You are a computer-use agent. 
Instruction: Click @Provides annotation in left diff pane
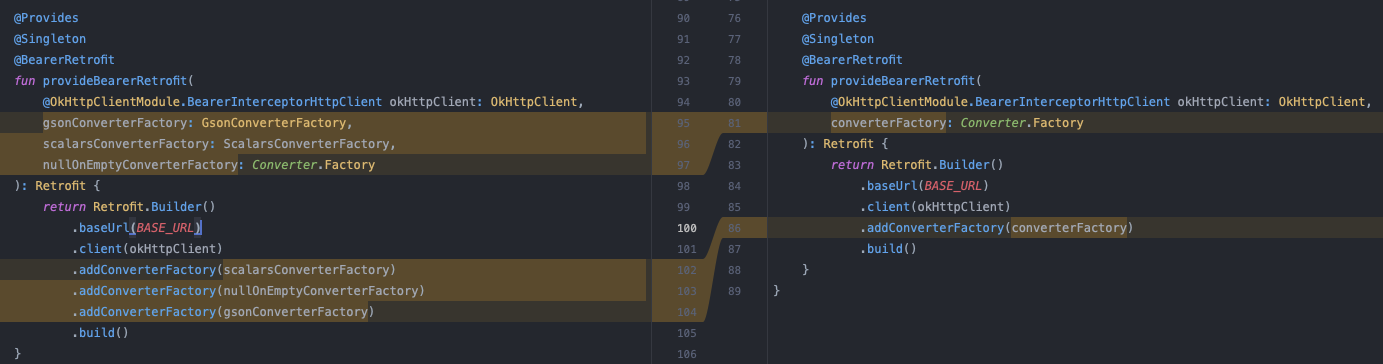click(46, 18)
